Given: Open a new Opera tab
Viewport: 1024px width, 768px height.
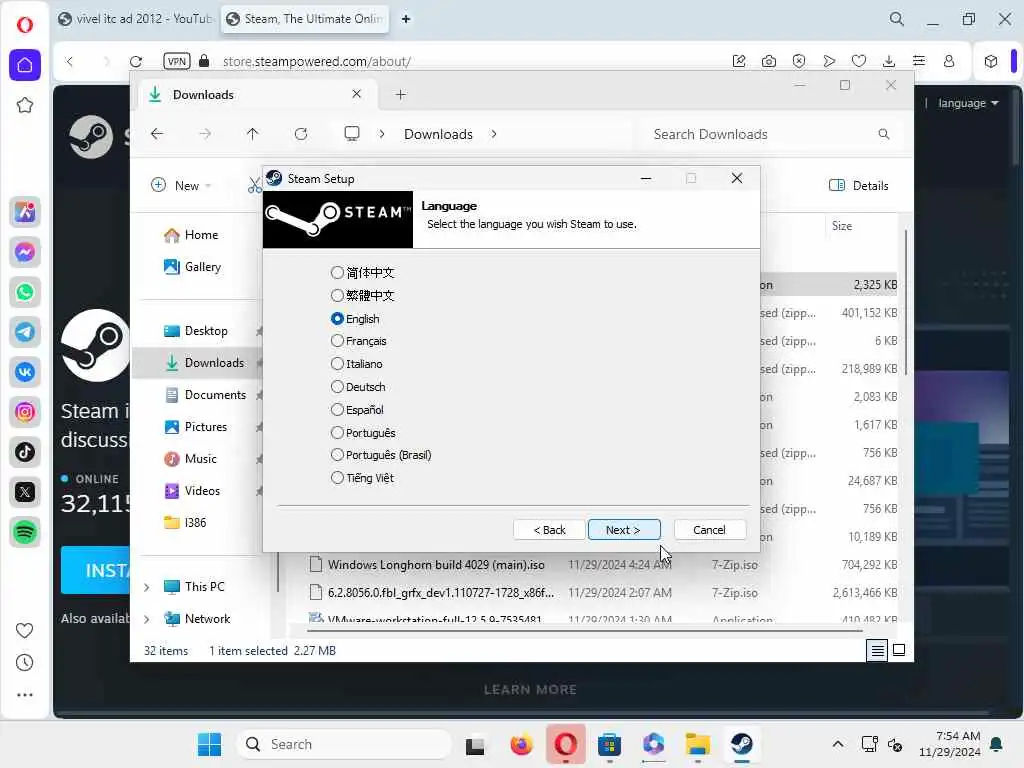Looking at the screenshot, I should [x=406, y=19].
